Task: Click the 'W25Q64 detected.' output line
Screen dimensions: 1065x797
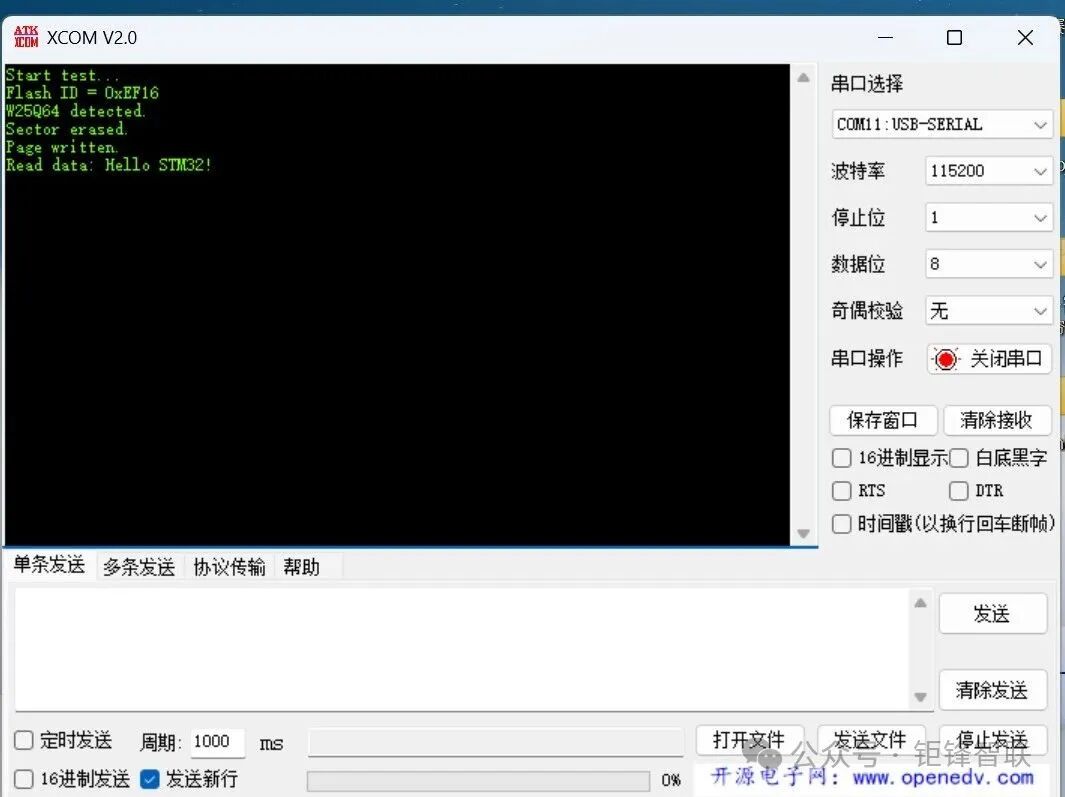Action: (x=75, y=111)
